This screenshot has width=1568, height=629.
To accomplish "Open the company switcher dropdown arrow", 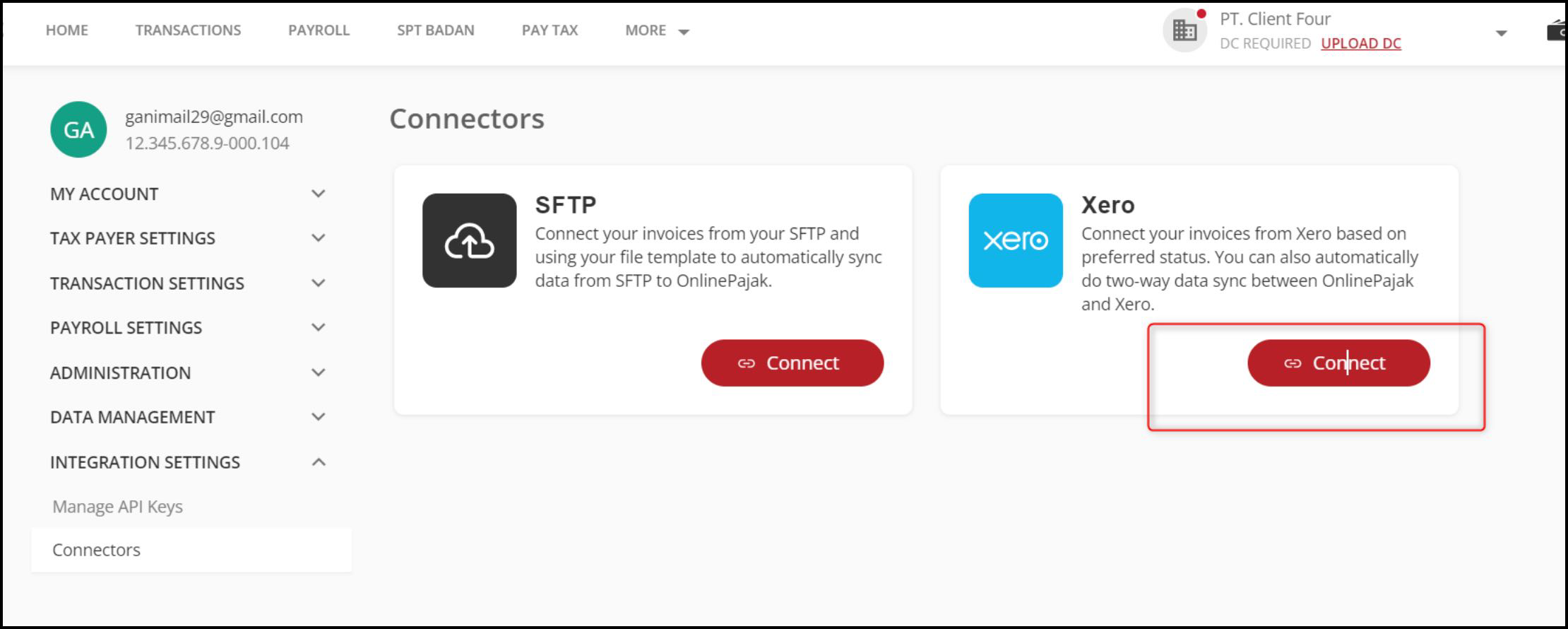I will 1501,33.
